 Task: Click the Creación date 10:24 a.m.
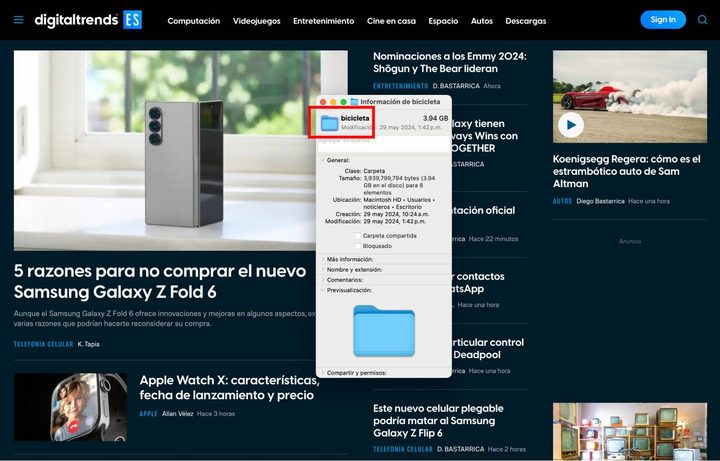[x=396, y=214]
